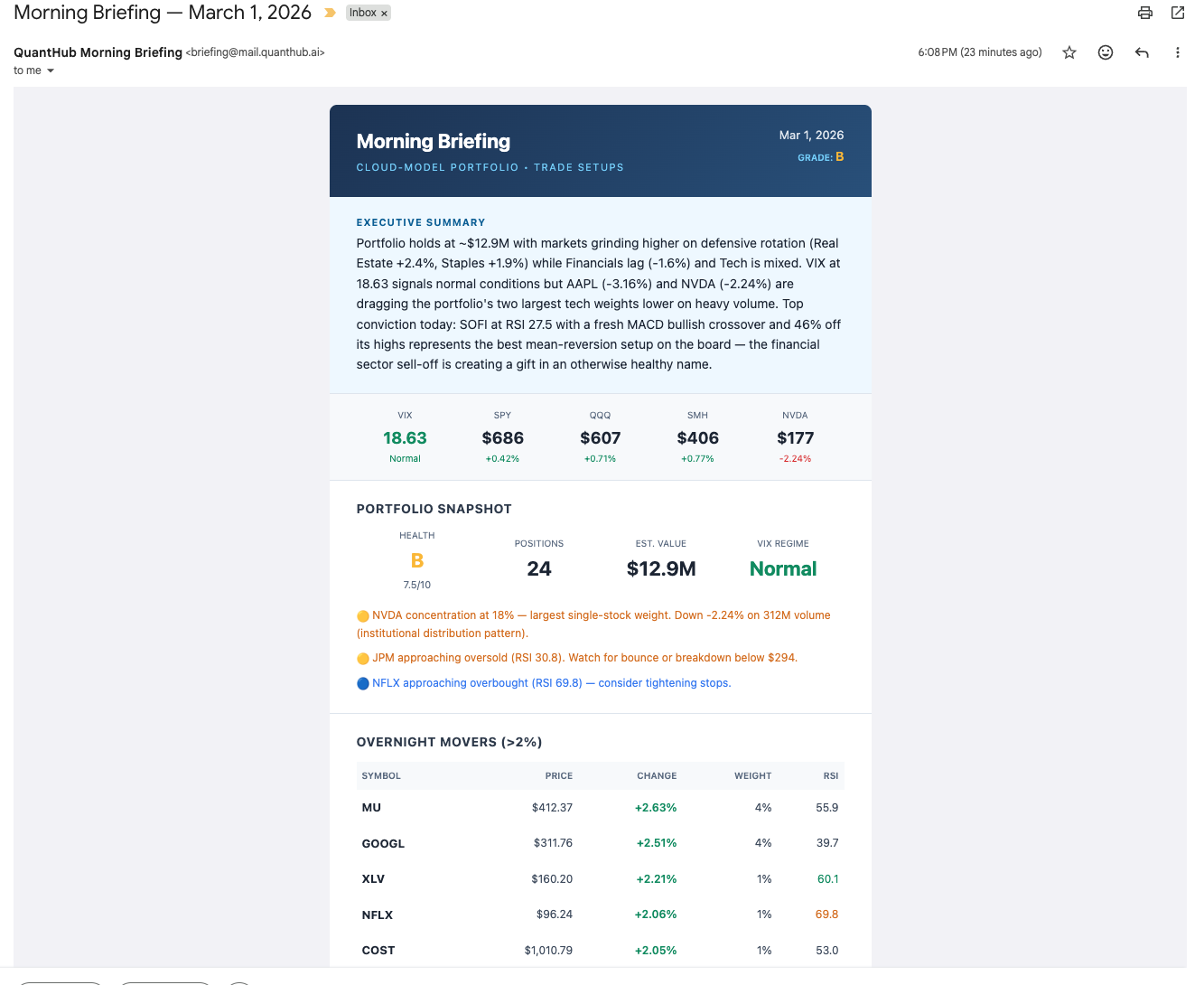Click the GOOGL ticker symbol

click(x=383, y=843)
